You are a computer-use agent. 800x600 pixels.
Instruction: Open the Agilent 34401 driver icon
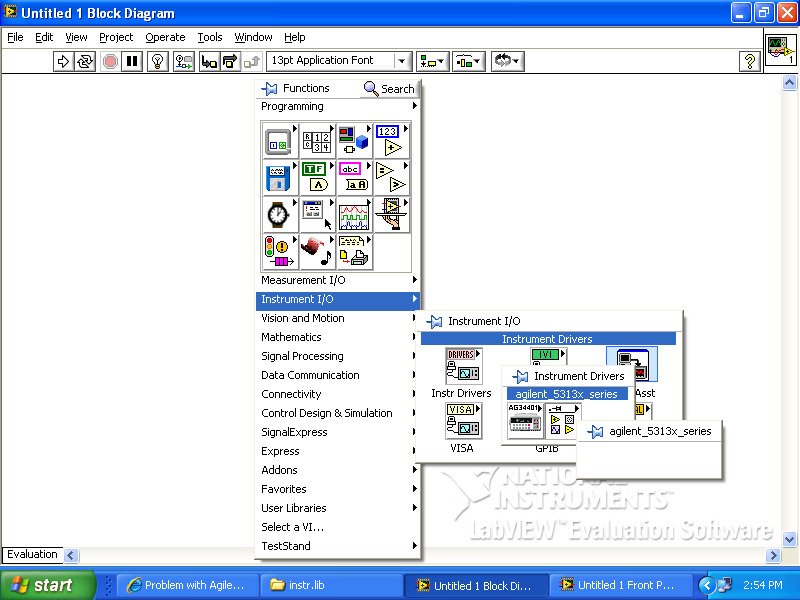tap(525, 421)
